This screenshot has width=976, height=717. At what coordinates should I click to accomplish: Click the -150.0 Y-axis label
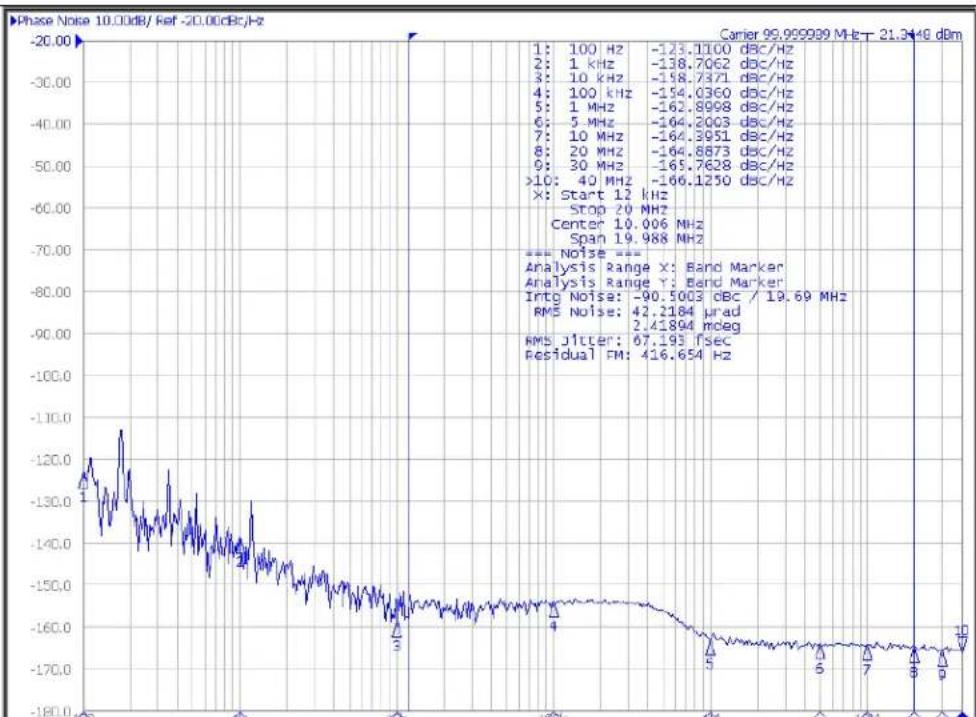coord(50,586)
